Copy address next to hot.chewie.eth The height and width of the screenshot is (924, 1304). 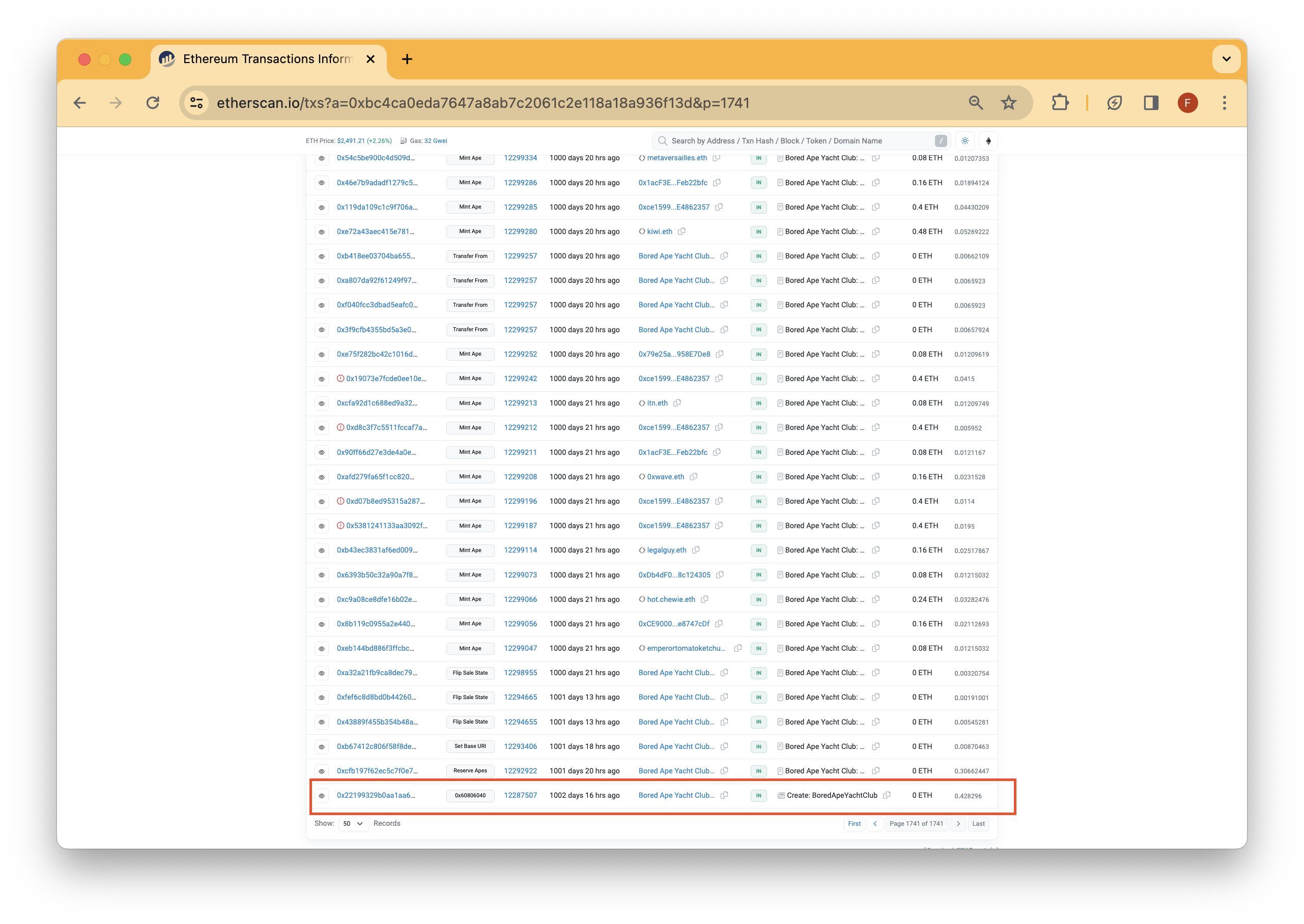[x=704, y=600]
